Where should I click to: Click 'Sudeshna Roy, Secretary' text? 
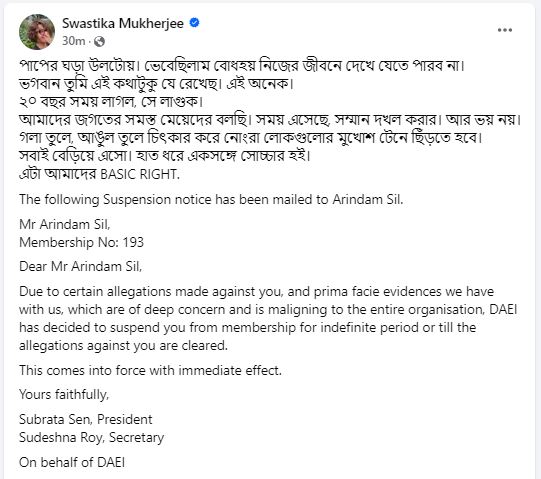pyautogui.click(x=91, y=437)
